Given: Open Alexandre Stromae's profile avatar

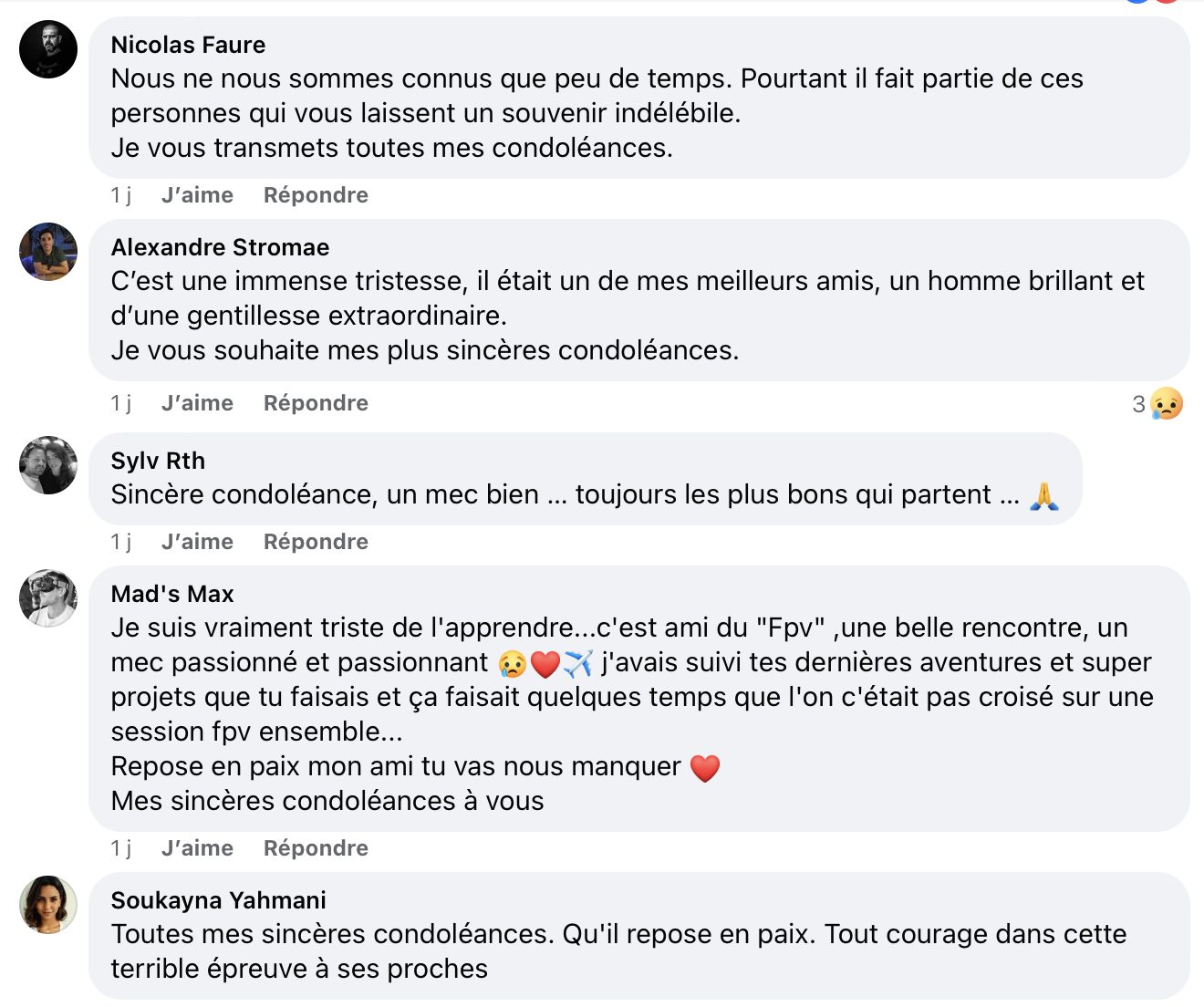Looking at the screenshot, I should click(48, 252).
